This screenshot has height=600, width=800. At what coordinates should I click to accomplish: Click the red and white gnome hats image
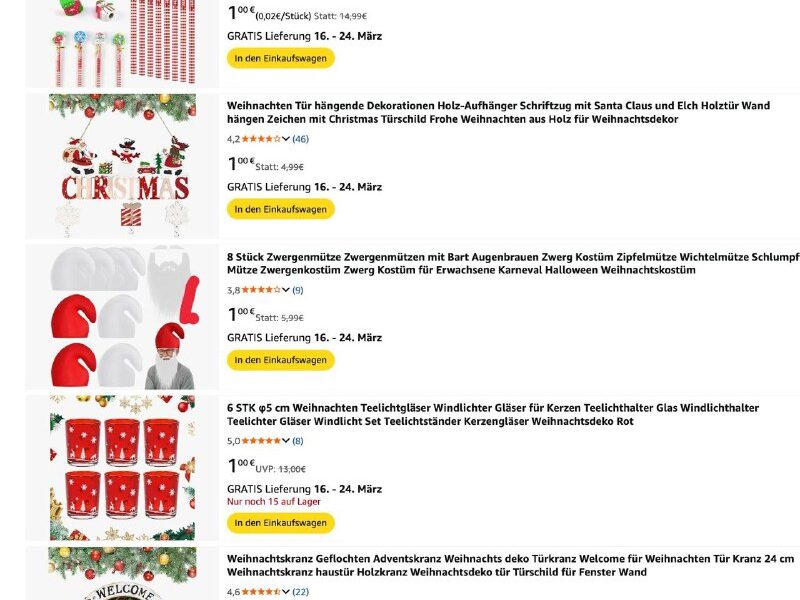(x=124, y=317)
